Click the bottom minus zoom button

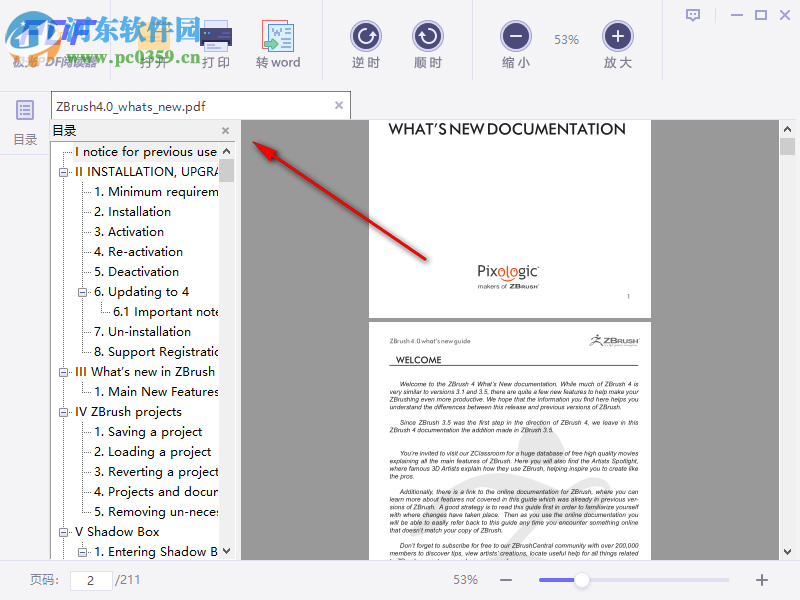[506, 580]
